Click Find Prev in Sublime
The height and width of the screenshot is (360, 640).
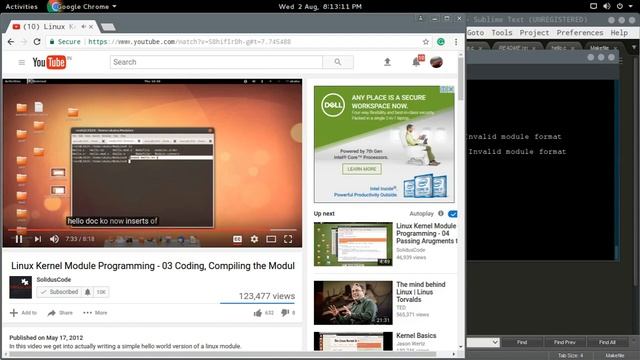(564, 342)
